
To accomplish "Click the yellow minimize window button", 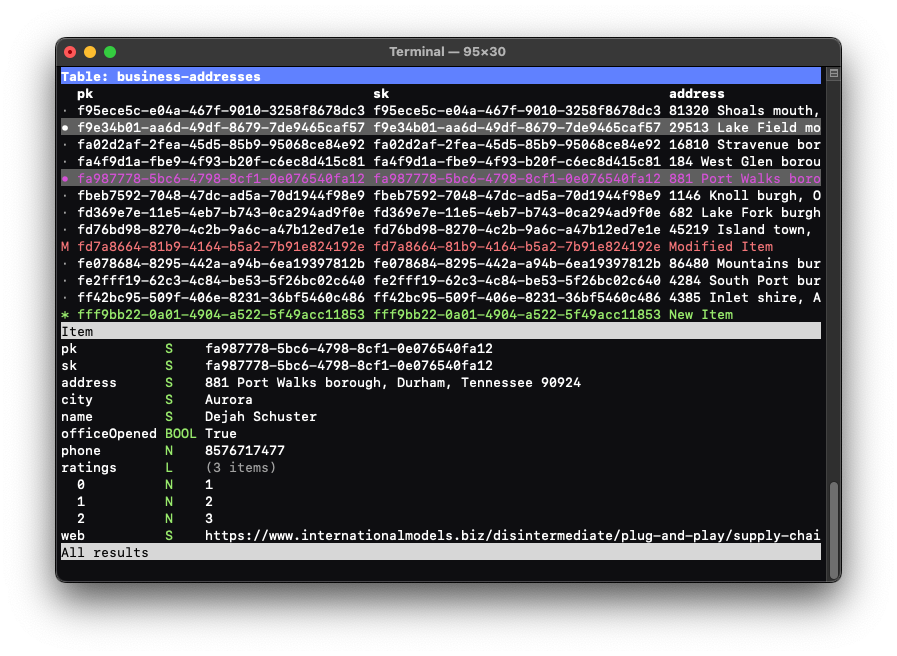I will 90,52.
